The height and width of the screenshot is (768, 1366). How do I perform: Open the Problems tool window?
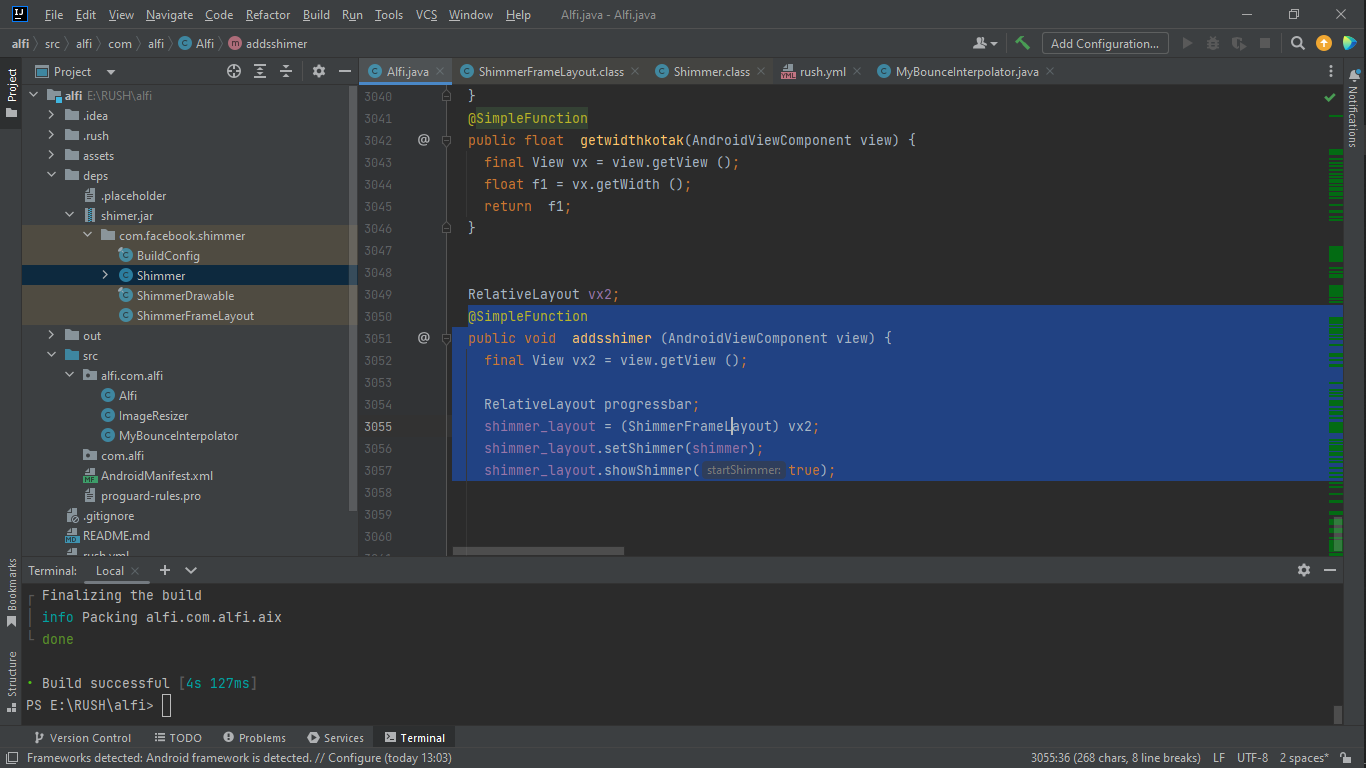click(x=254, y=738)
